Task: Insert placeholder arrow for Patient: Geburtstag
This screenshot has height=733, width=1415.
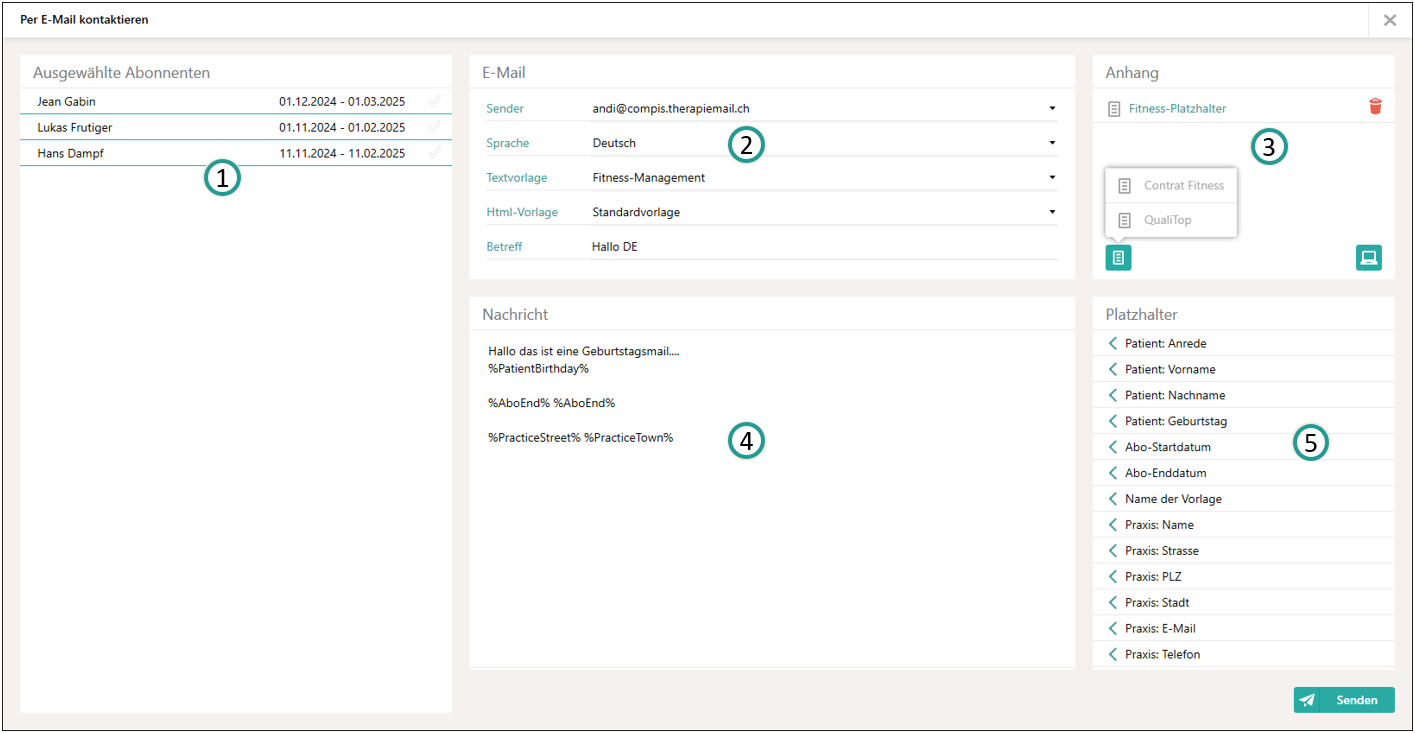Action: click(x=1113, y=421)
